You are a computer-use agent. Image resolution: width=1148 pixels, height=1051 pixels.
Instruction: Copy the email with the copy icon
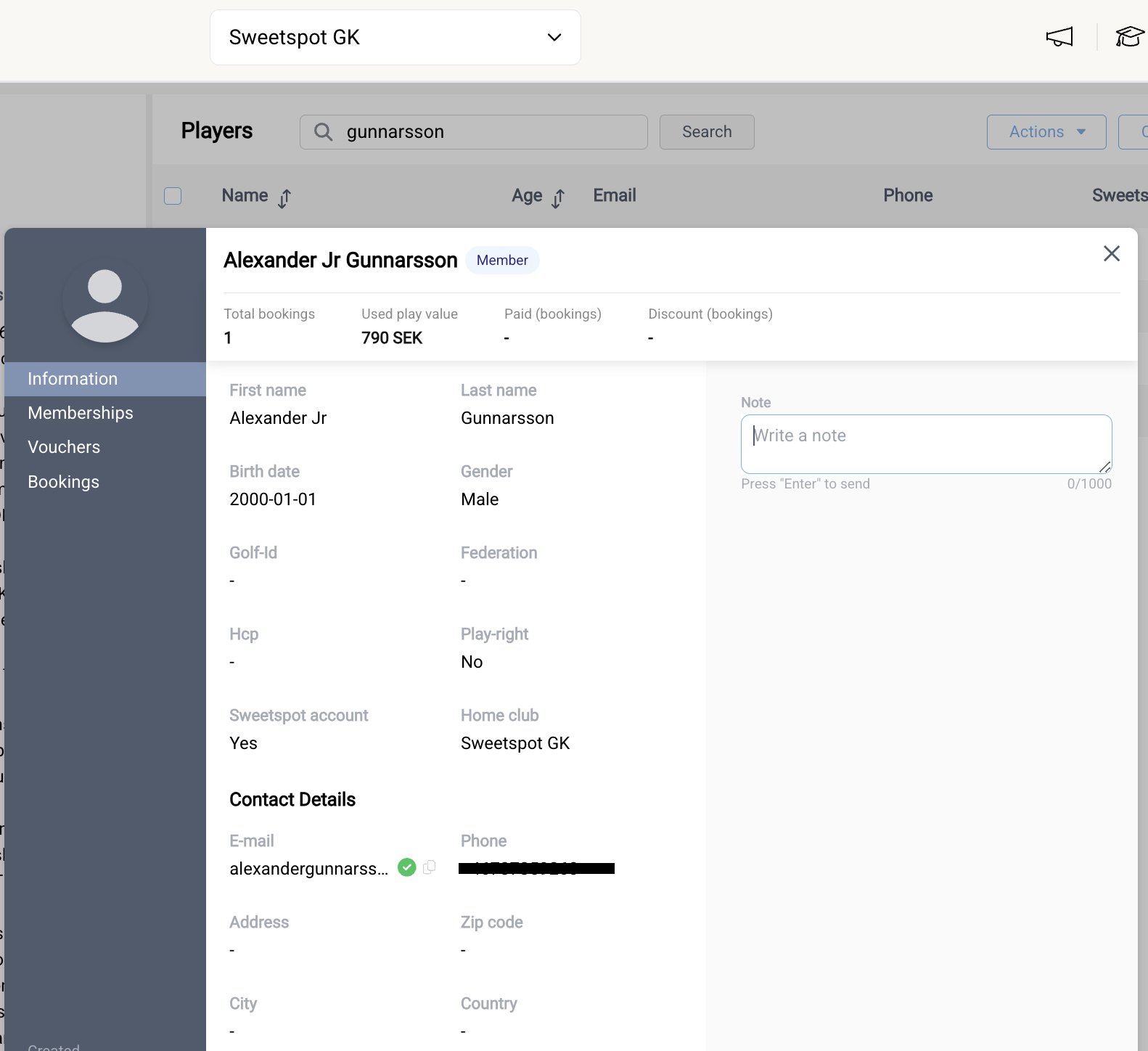(430, 867)
